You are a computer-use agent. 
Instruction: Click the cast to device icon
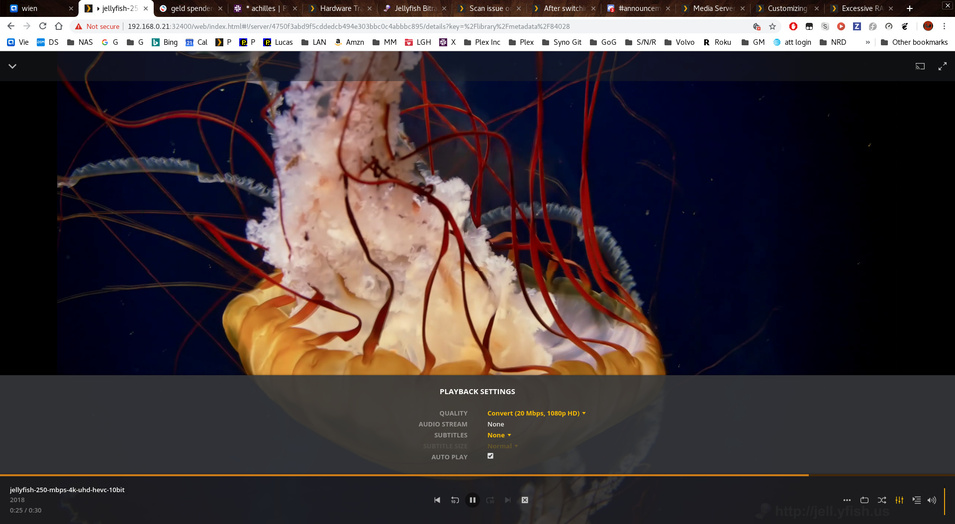[x=920, y=66]
